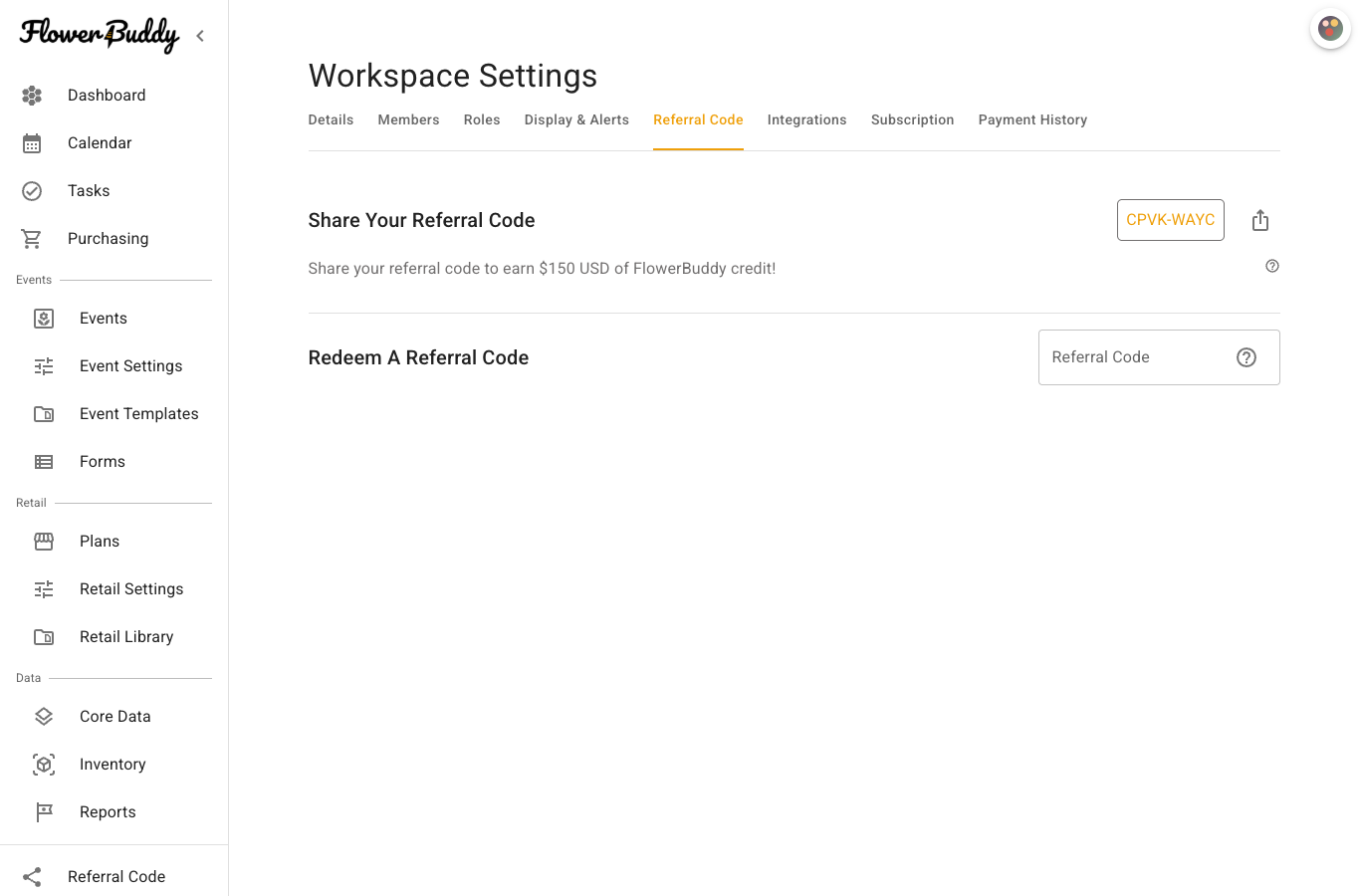Open the Display & Alerts tab
This screenshot has width=1359, height=896.
576,119
